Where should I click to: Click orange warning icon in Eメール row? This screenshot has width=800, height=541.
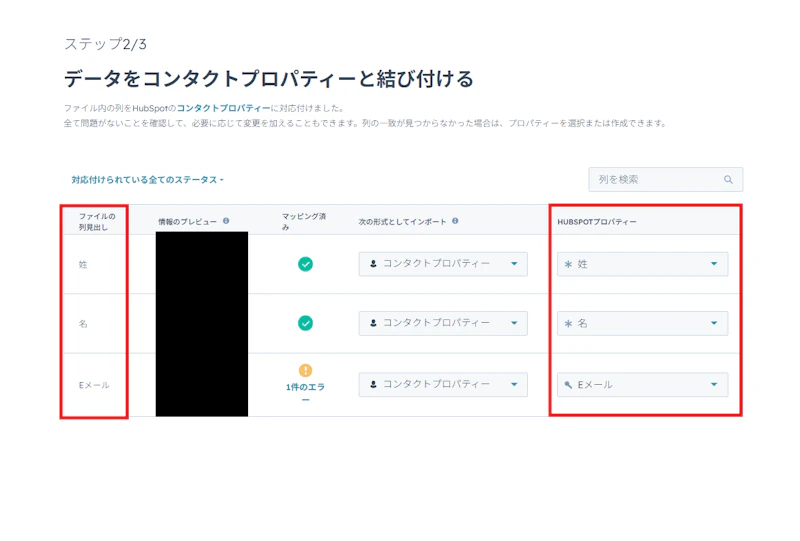click(x=305, y=370)
